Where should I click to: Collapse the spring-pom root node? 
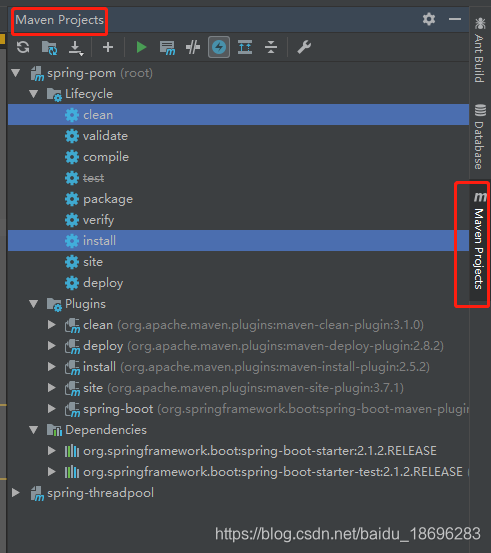pos(16,73)
